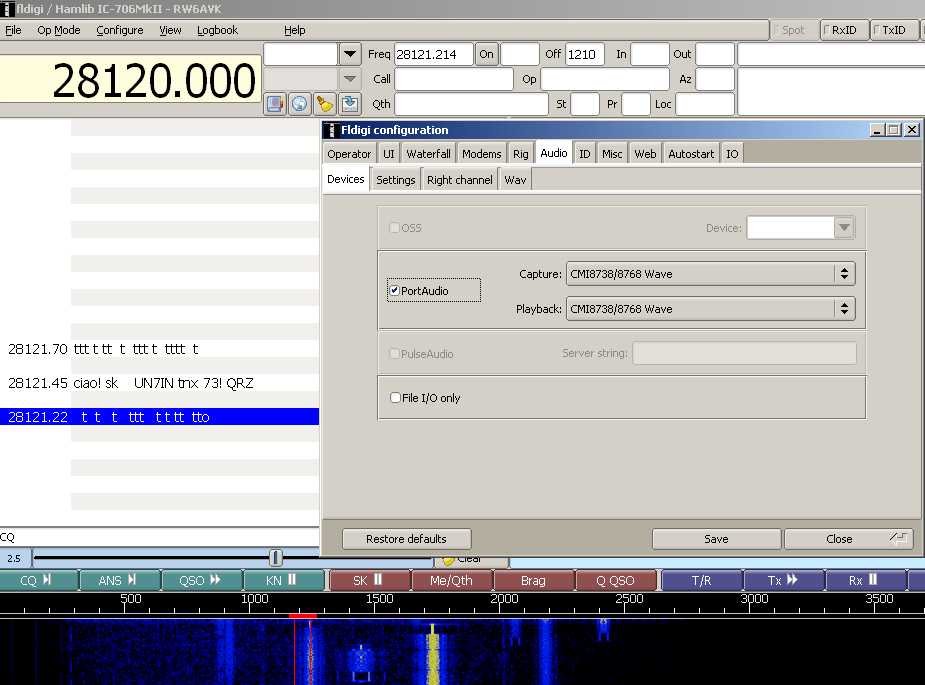Screen dimensions: 925x685
Task: Open the Op Mode menu
Action: [x=59, y=30]
